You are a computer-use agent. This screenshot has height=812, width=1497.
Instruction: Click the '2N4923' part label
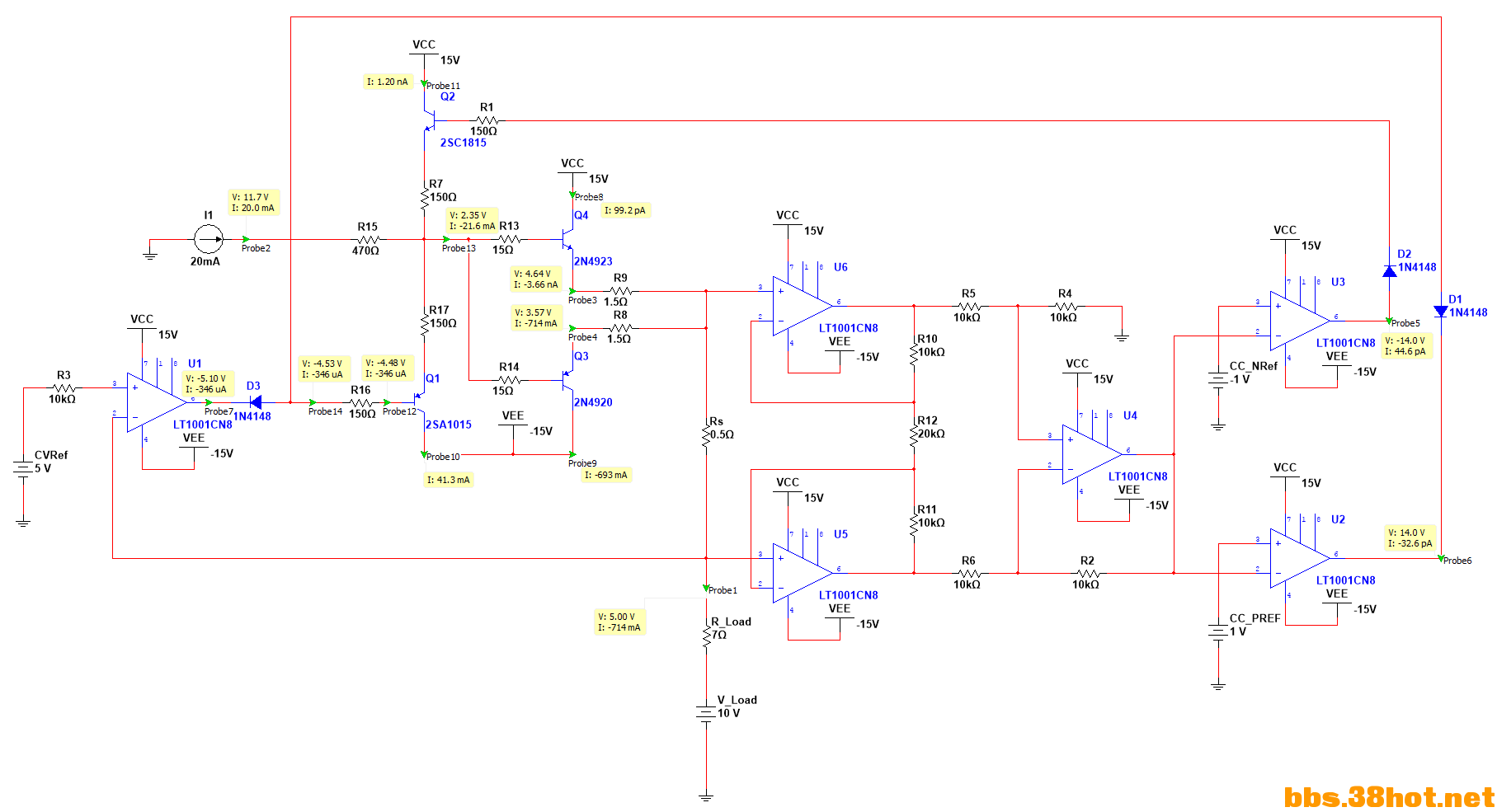pos(593,261)
